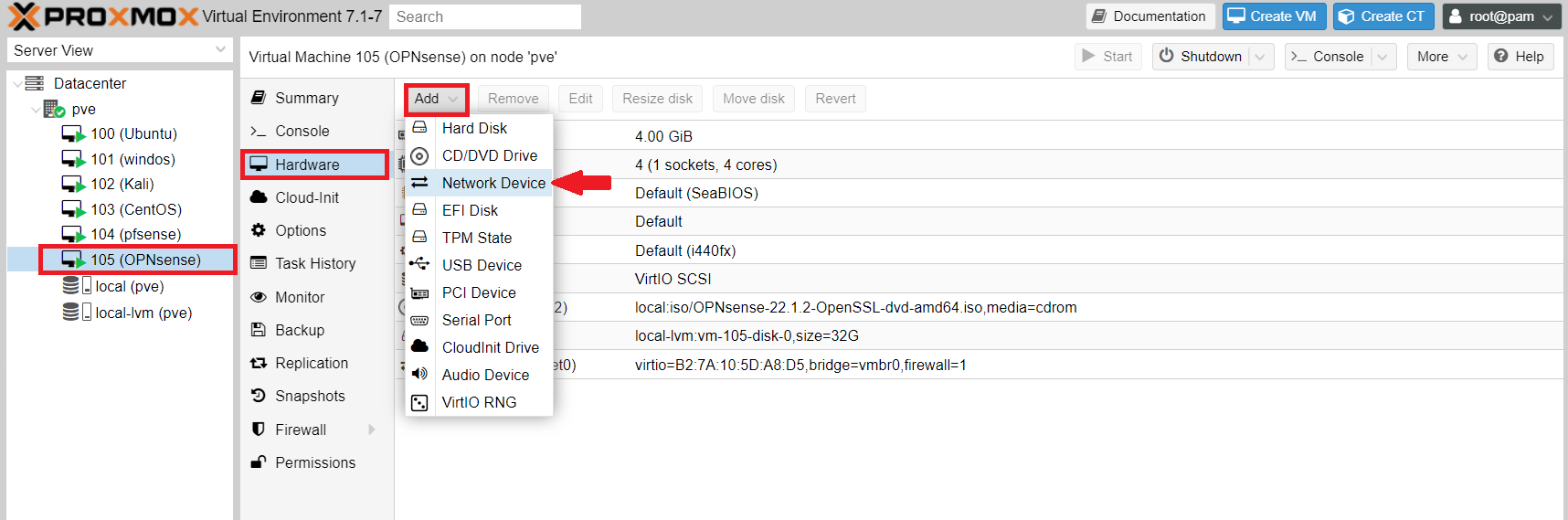Click the Resize disk button

[657, 99]
